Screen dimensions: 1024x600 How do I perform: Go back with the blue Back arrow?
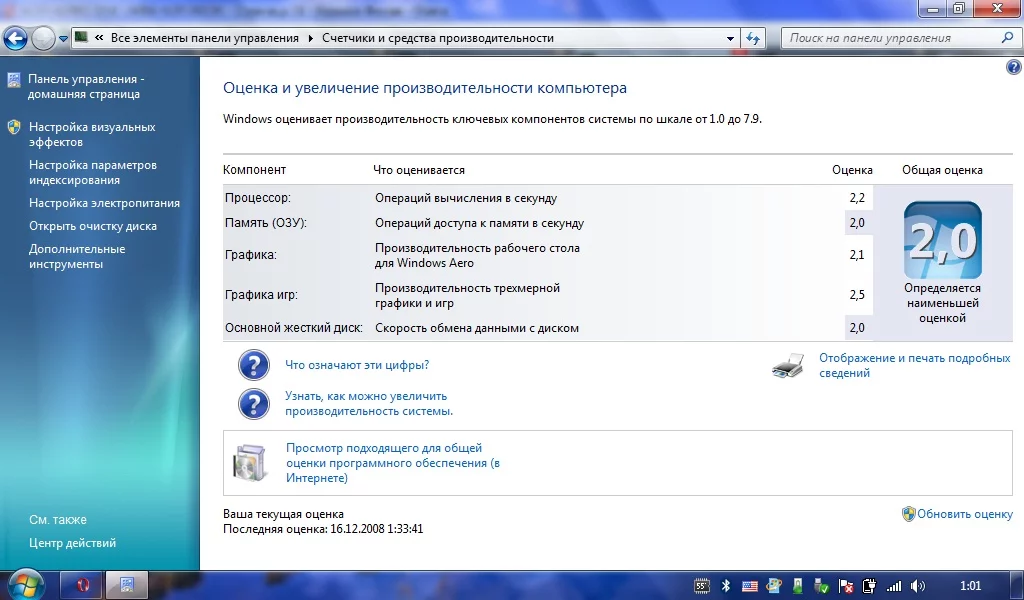click(x=16, y=39)
